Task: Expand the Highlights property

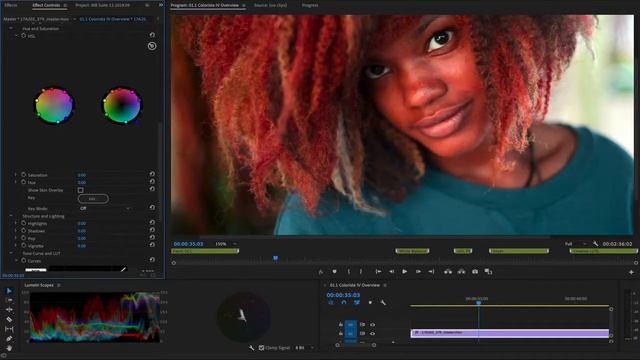Action: [x=16, y=223]
